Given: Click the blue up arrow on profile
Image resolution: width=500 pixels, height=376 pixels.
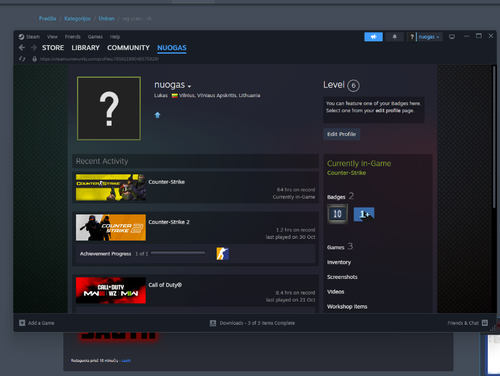Looking at the screenshot, I should 158,115.
